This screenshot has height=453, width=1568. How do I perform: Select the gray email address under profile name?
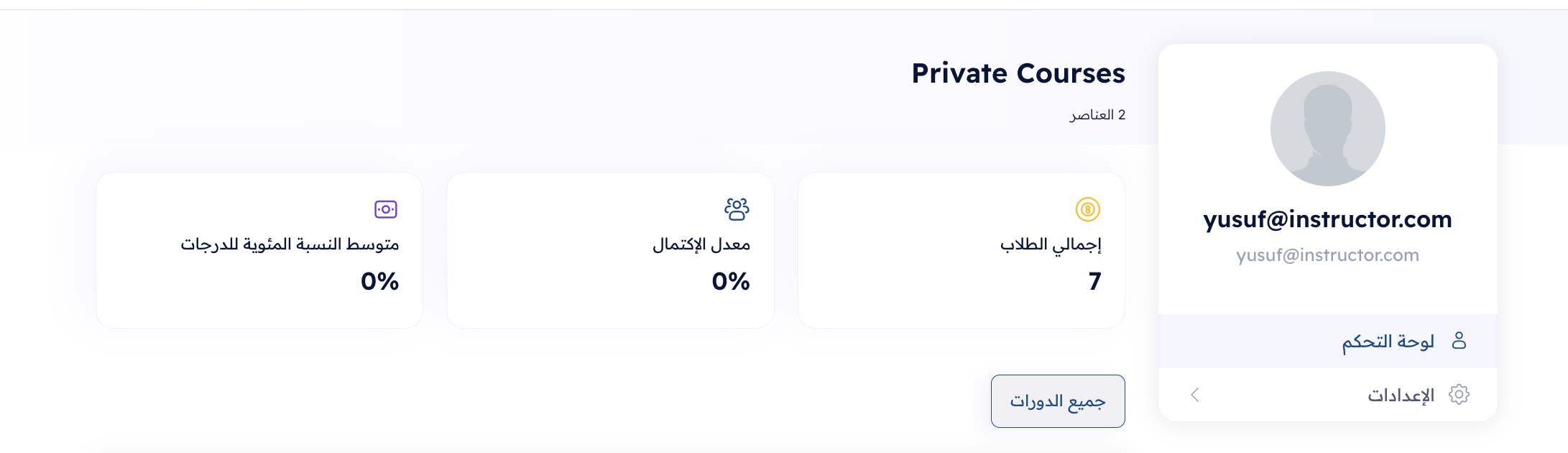(1327, 255)
